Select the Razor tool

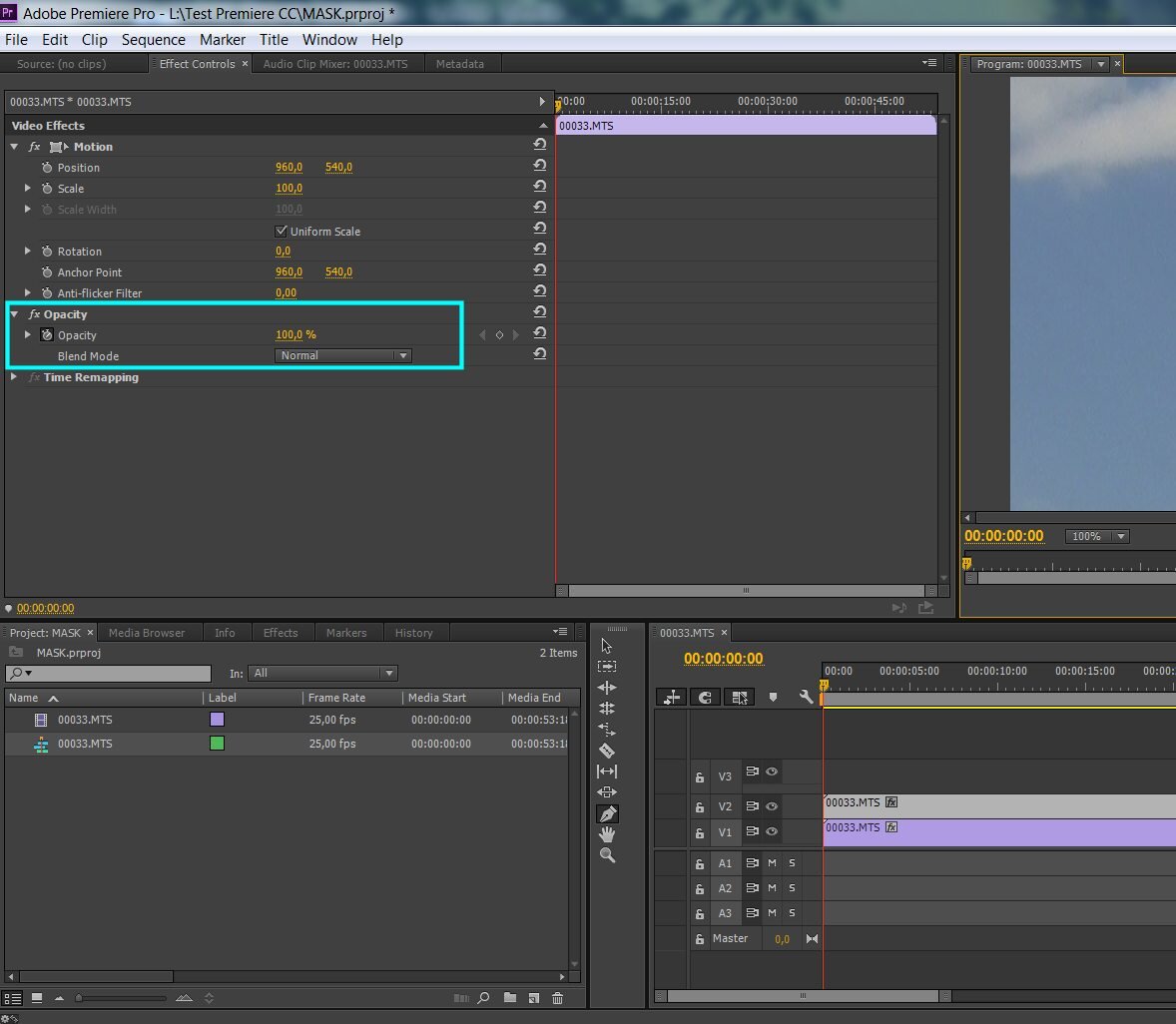coord(607,751)
